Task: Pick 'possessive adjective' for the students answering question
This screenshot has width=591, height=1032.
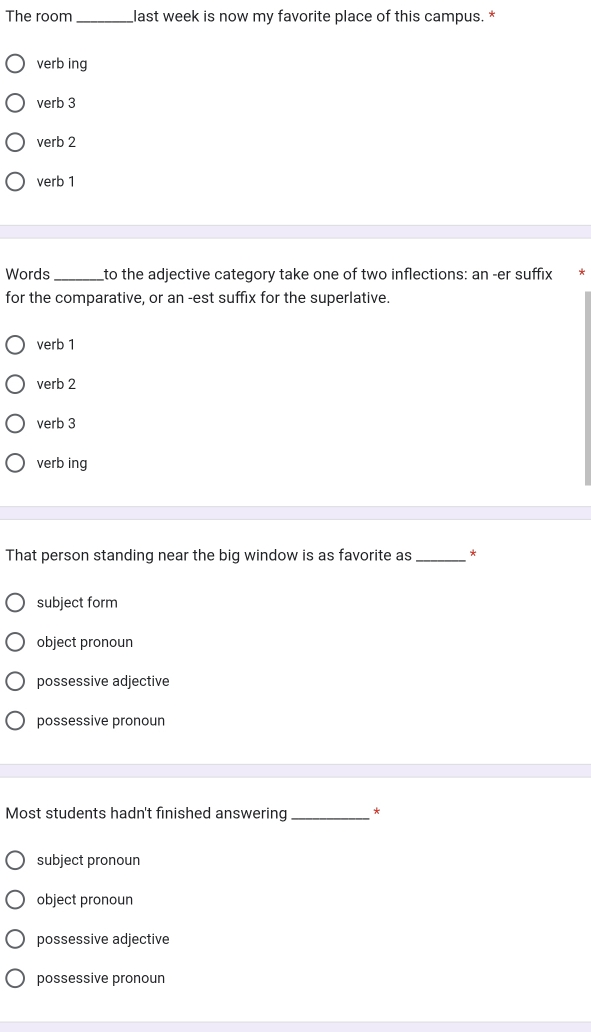Action: 15,939
